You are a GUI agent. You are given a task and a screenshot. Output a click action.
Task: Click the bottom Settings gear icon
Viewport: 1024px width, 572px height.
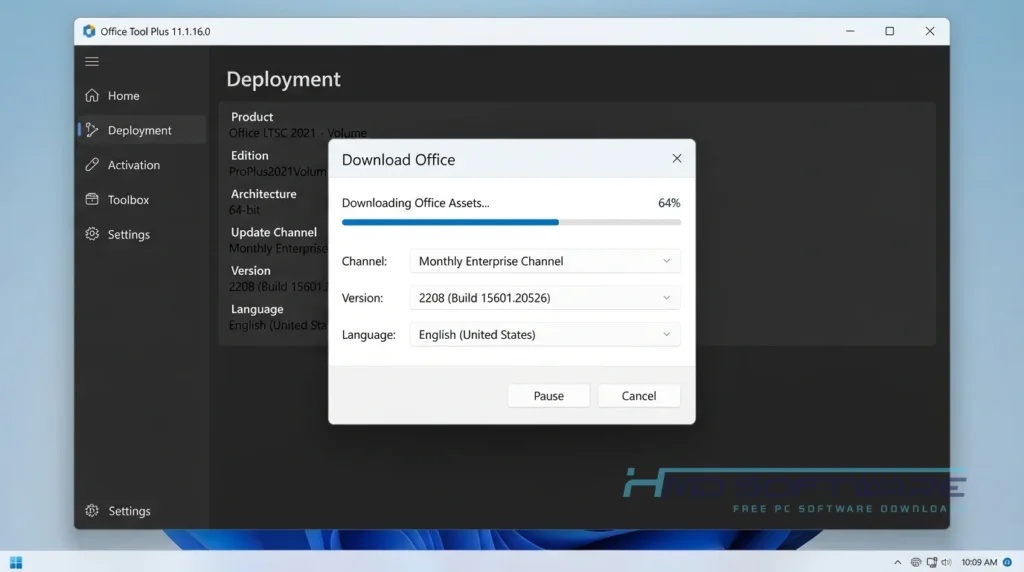point(92,511)
